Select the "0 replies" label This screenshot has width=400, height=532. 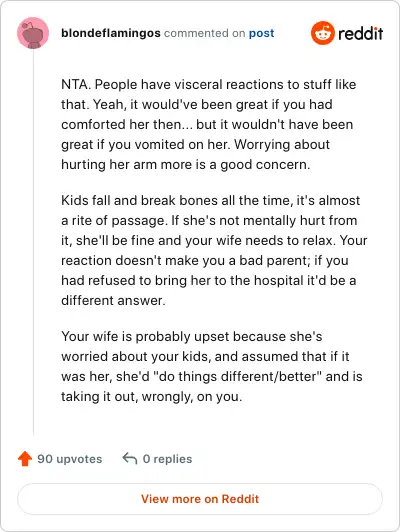coord(167,459)
